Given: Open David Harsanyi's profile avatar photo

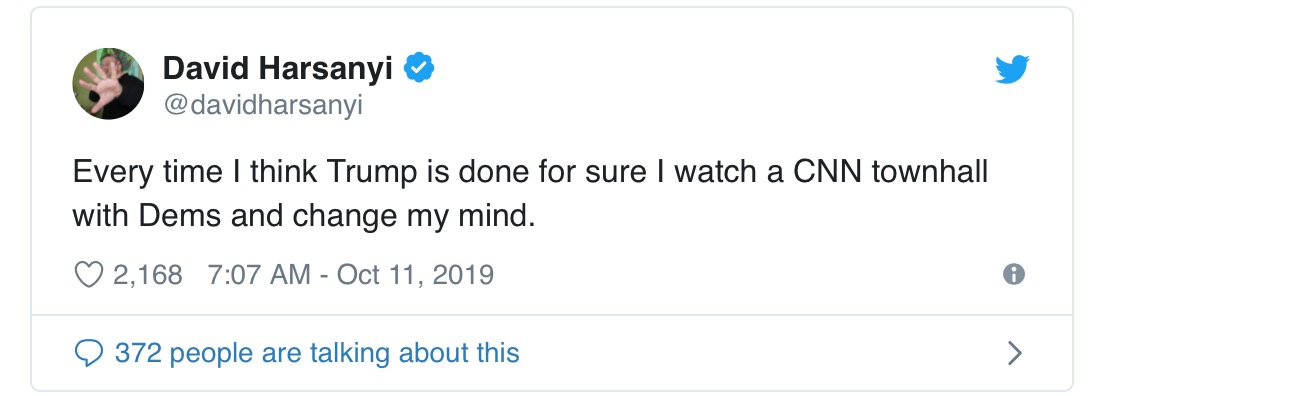Looking at the screenshot, I should click(108, 84).
